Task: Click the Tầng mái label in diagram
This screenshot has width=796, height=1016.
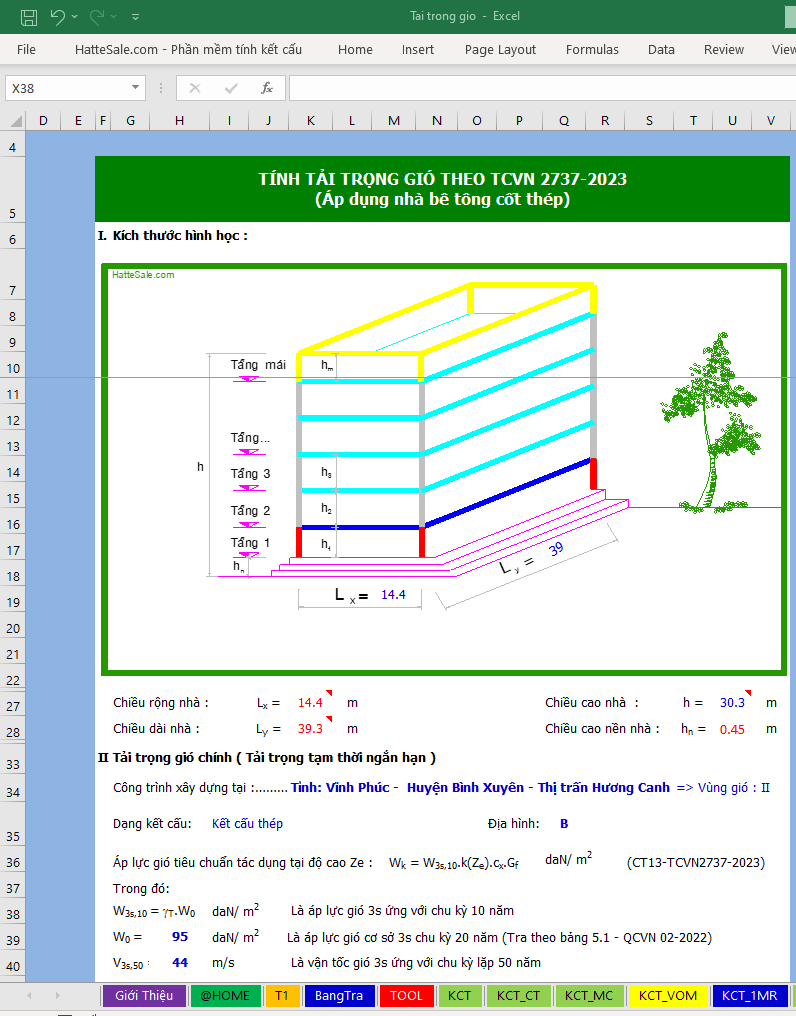Action: (x=258, y=365)
